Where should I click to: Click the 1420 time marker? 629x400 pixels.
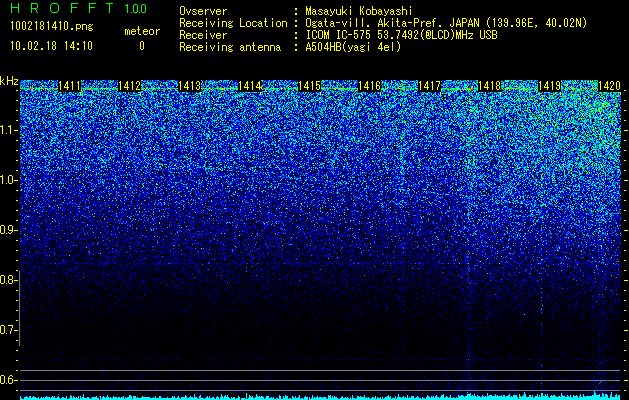pyautogui.click(x=609, y=86)
